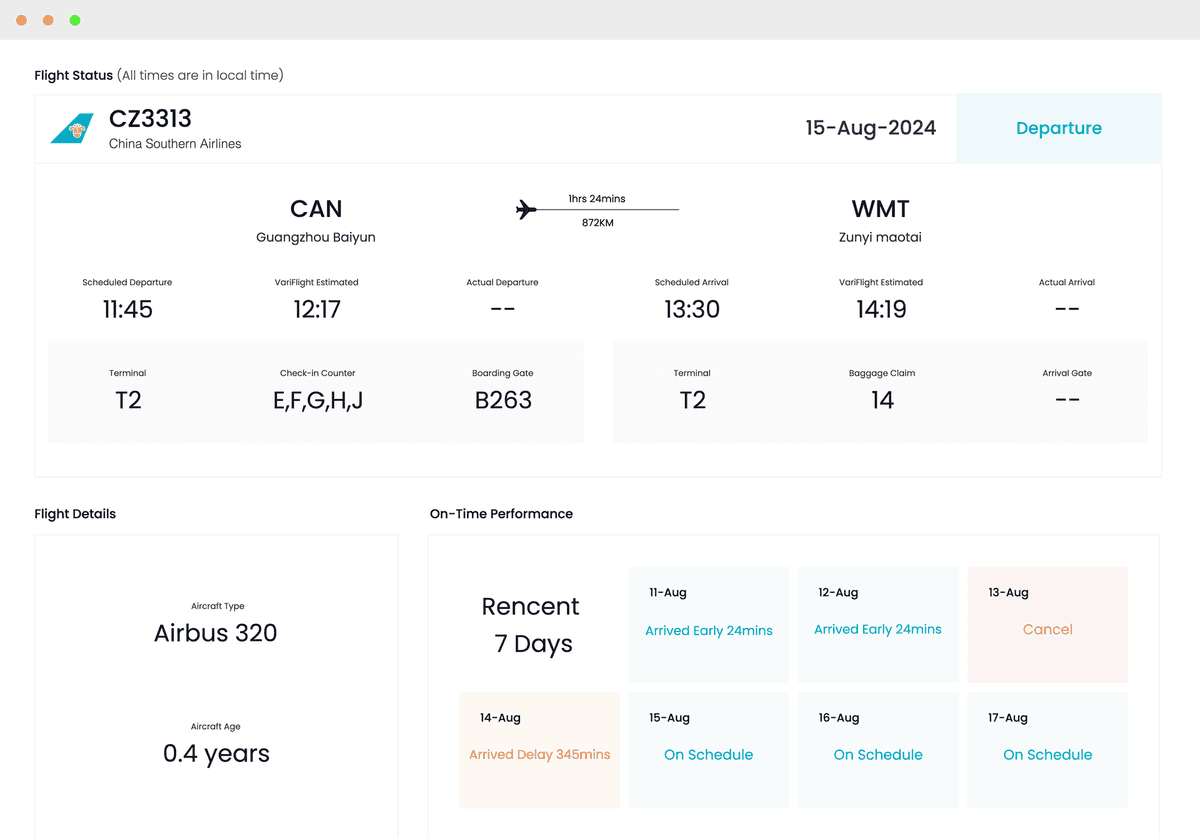This screenshot has height=838, width=1200.
Task: Select the Boarding Gate B263
Action: pyautogui.click(x=503, y=399)
